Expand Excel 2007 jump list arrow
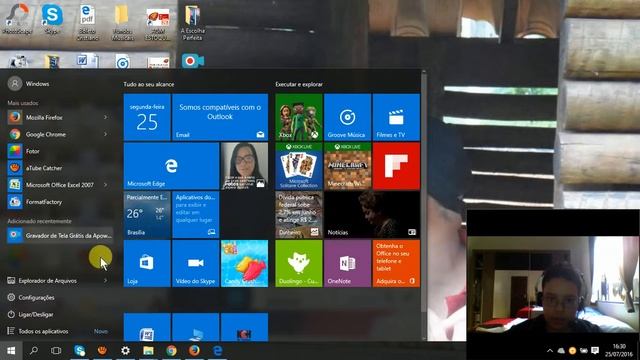640x360 pixels. coord(105,185)
